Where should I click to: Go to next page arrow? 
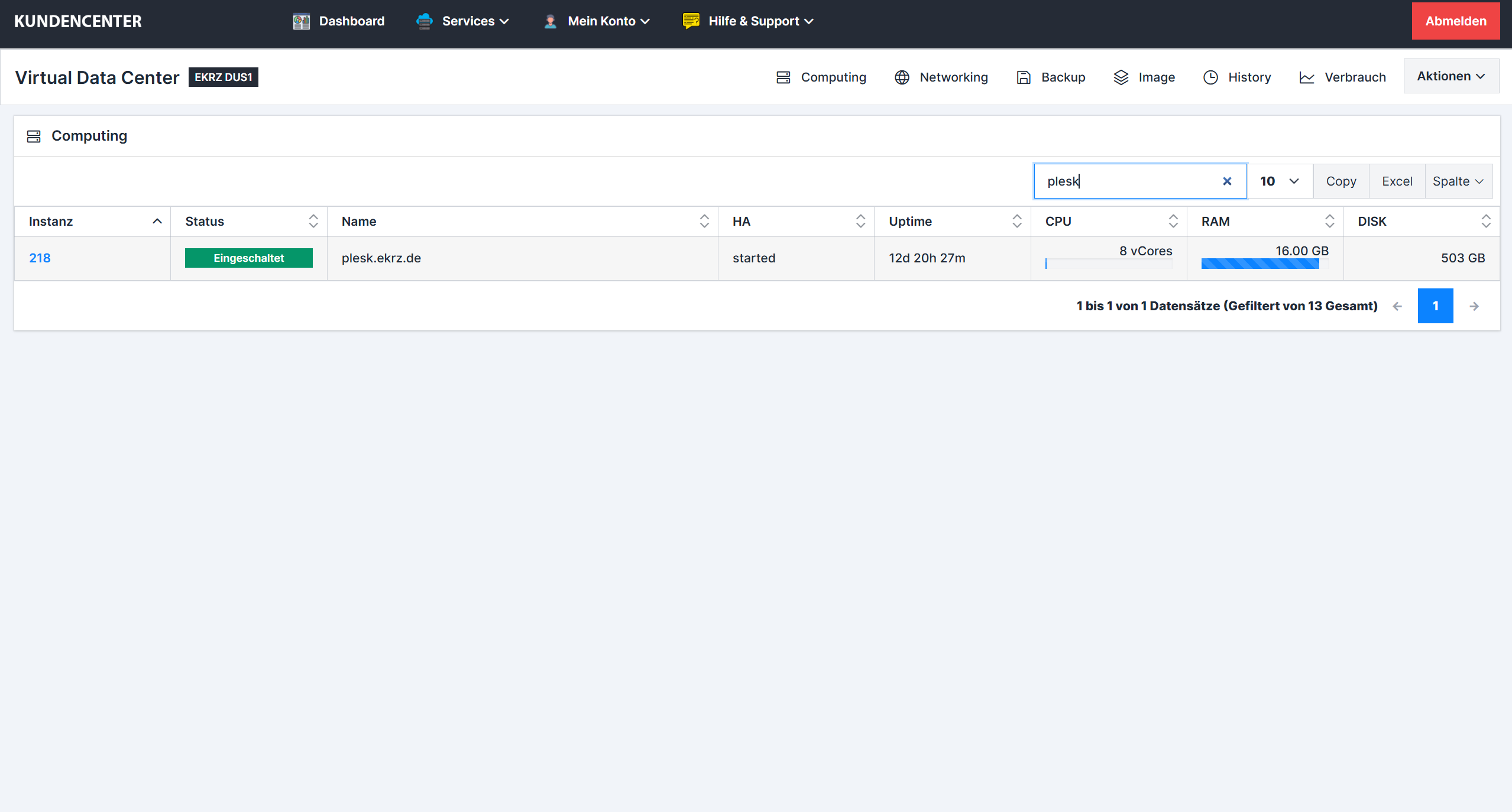pyautogui.click(x=1474, y=306)
